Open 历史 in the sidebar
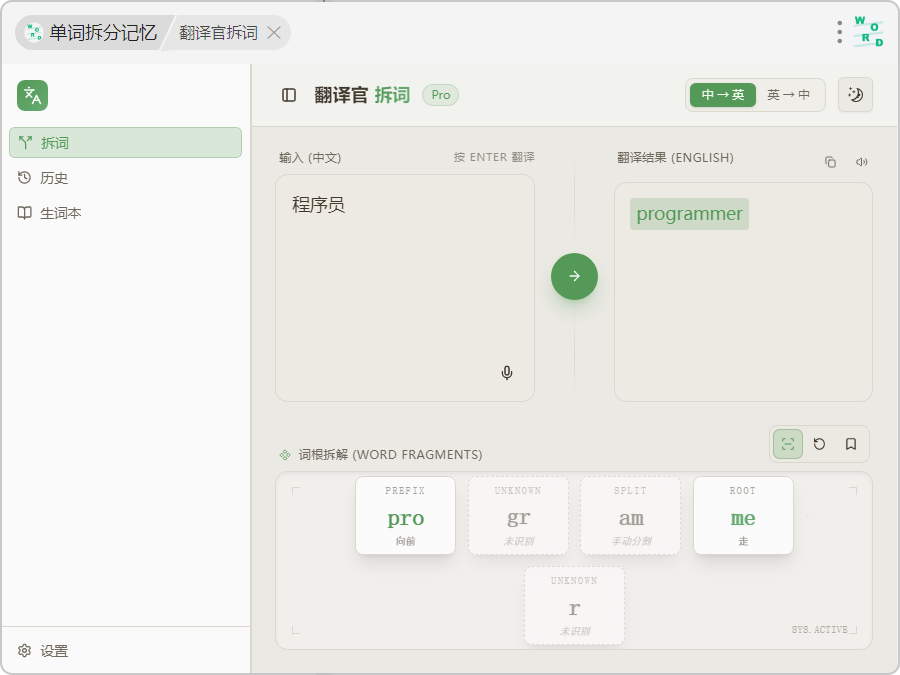The width and height of the screenshot is (900, 675). click(x=54, y=178)
